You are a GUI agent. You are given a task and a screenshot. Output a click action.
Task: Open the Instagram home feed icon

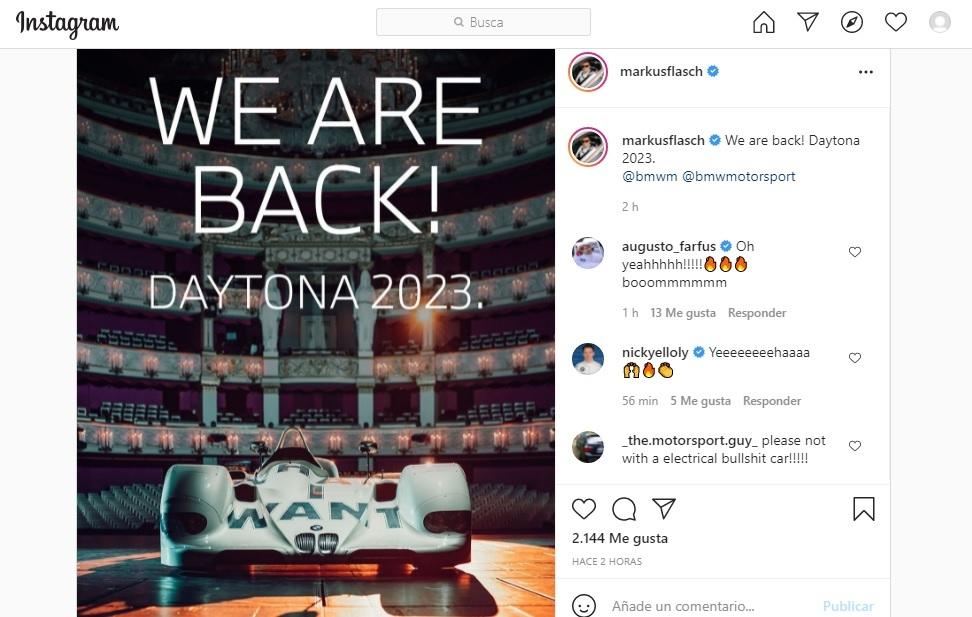click(763, 22)
